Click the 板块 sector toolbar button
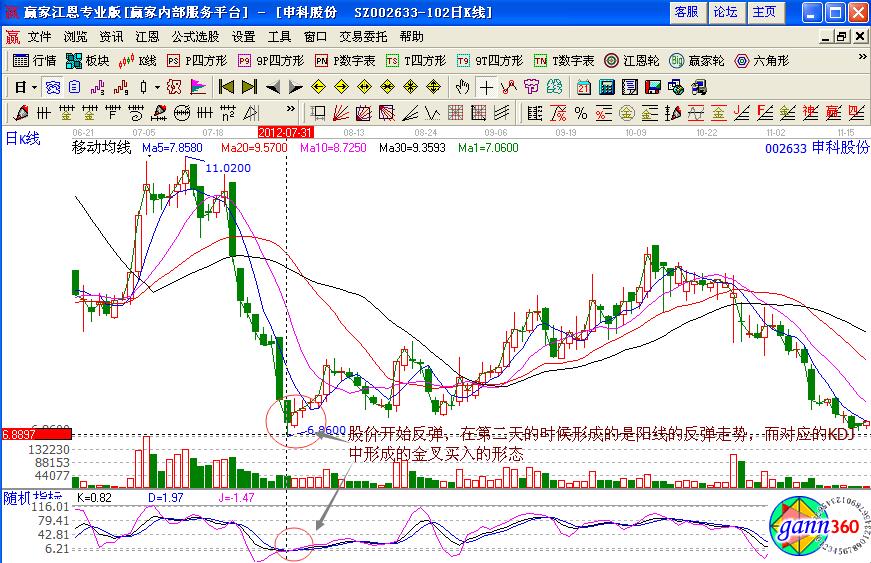 click(88, 60)
